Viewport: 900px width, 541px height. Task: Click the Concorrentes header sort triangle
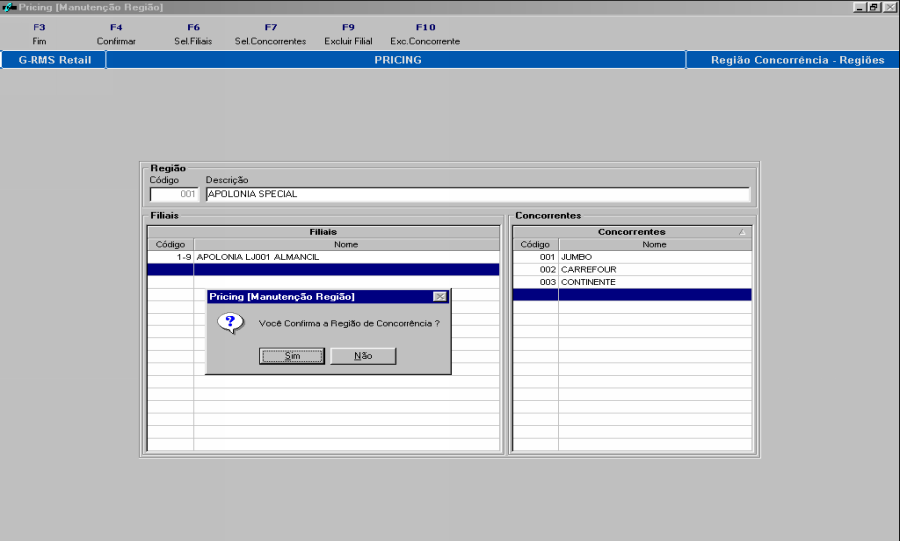pyautogui.click(x=742, y=232)
